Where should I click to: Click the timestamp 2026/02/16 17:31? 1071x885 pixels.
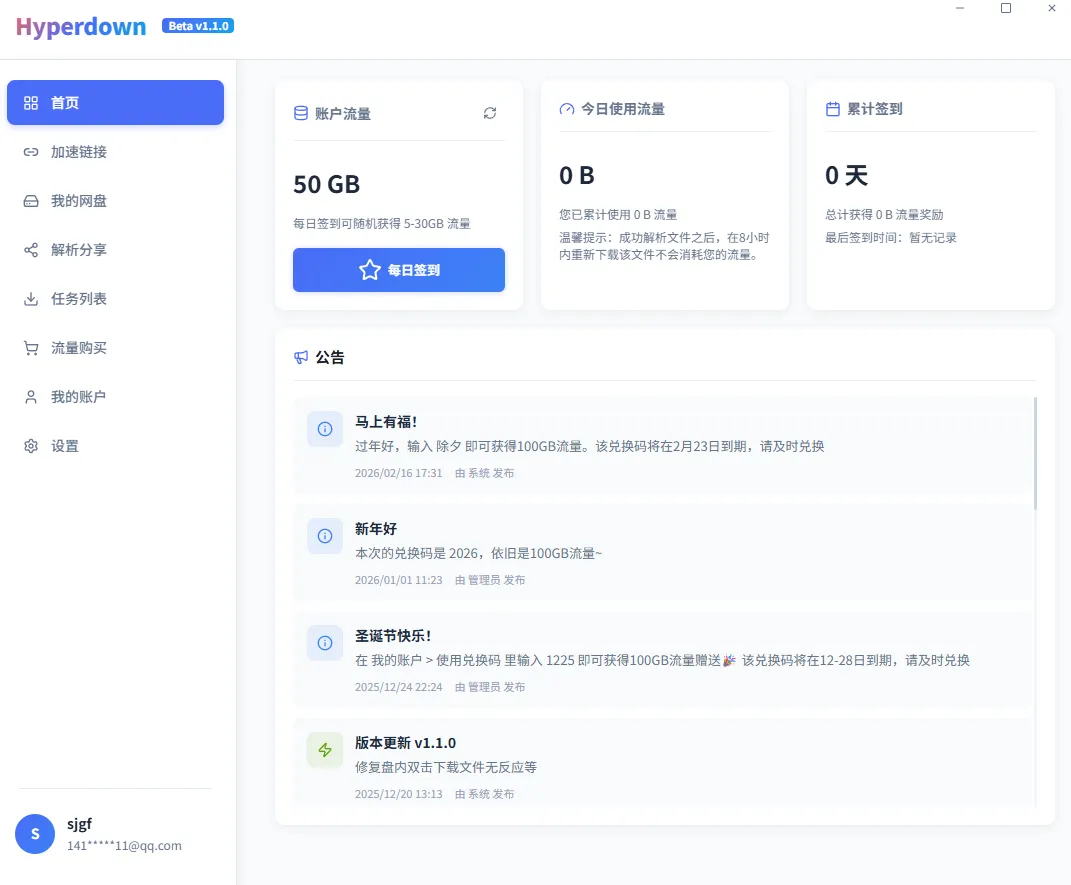tap(398, 473)
